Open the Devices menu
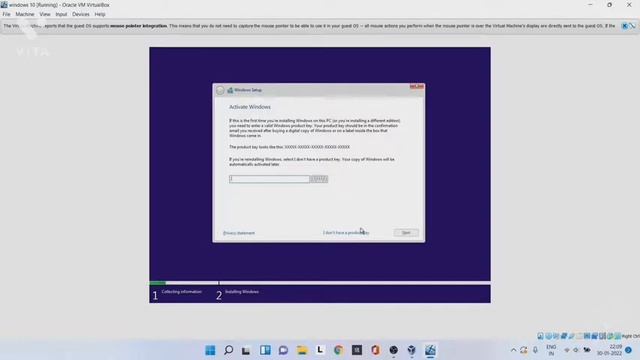This screenshot has height=360, width=640. (81, 14)
